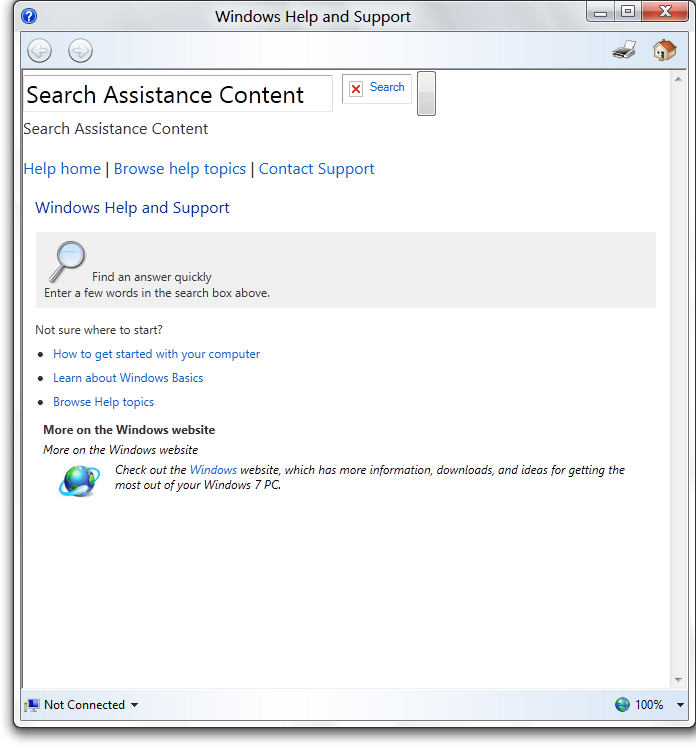Open Help home via the house icon
The width and height of the screenshot is (696, 748).
point(665,50)
